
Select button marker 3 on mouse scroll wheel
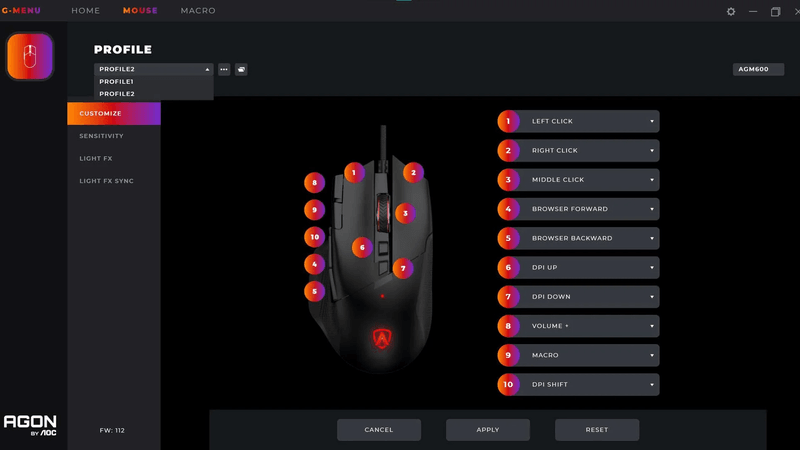click(x=403, y=213)
